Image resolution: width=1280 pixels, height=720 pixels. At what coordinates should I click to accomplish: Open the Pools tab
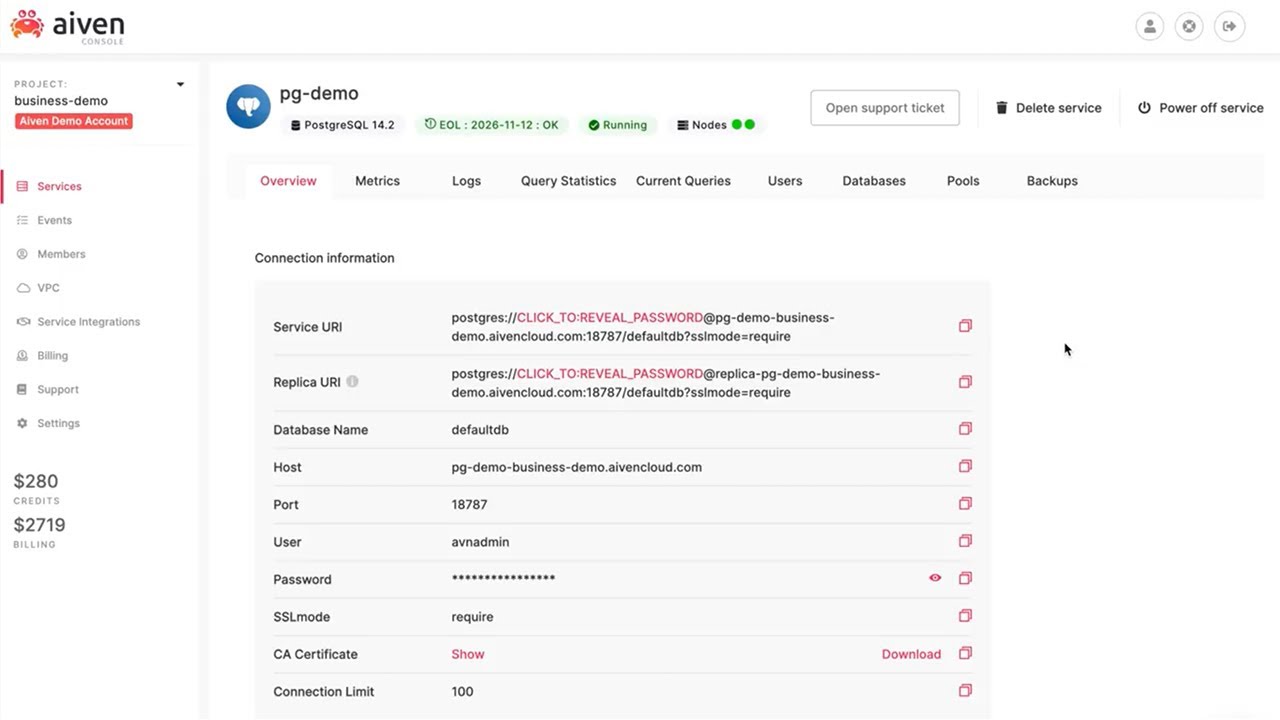[x=963, y=181]
